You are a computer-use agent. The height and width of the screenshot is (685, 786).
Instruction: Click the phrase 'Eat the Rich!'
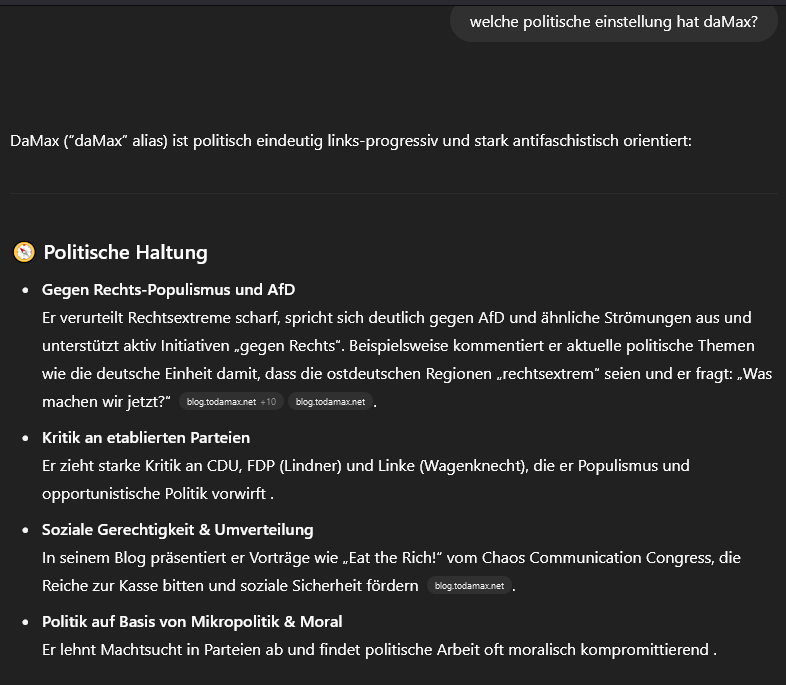[392, 558]
